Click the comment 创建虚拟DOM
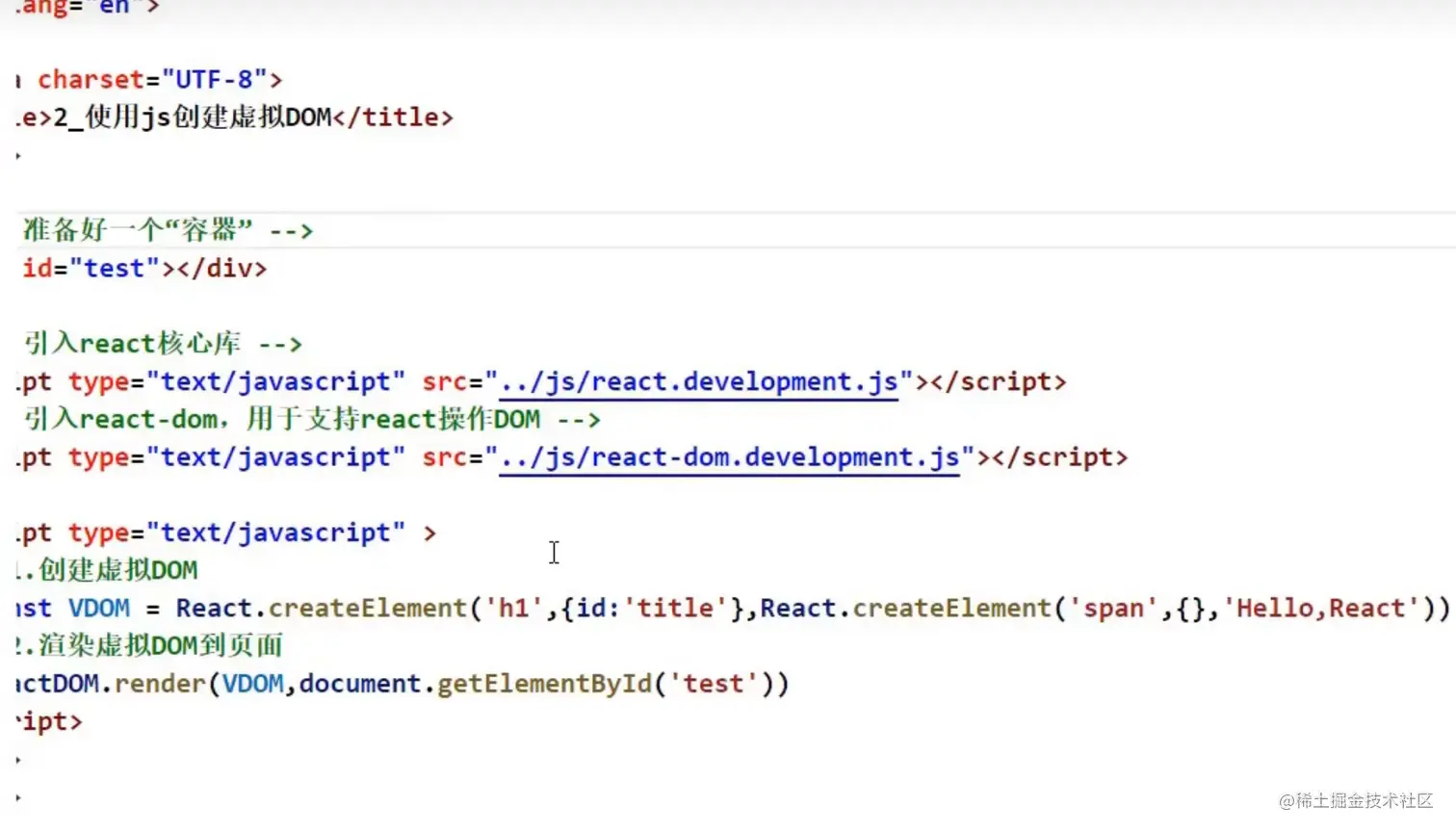Screen dimensions: 1456x833 click(117, 570)
